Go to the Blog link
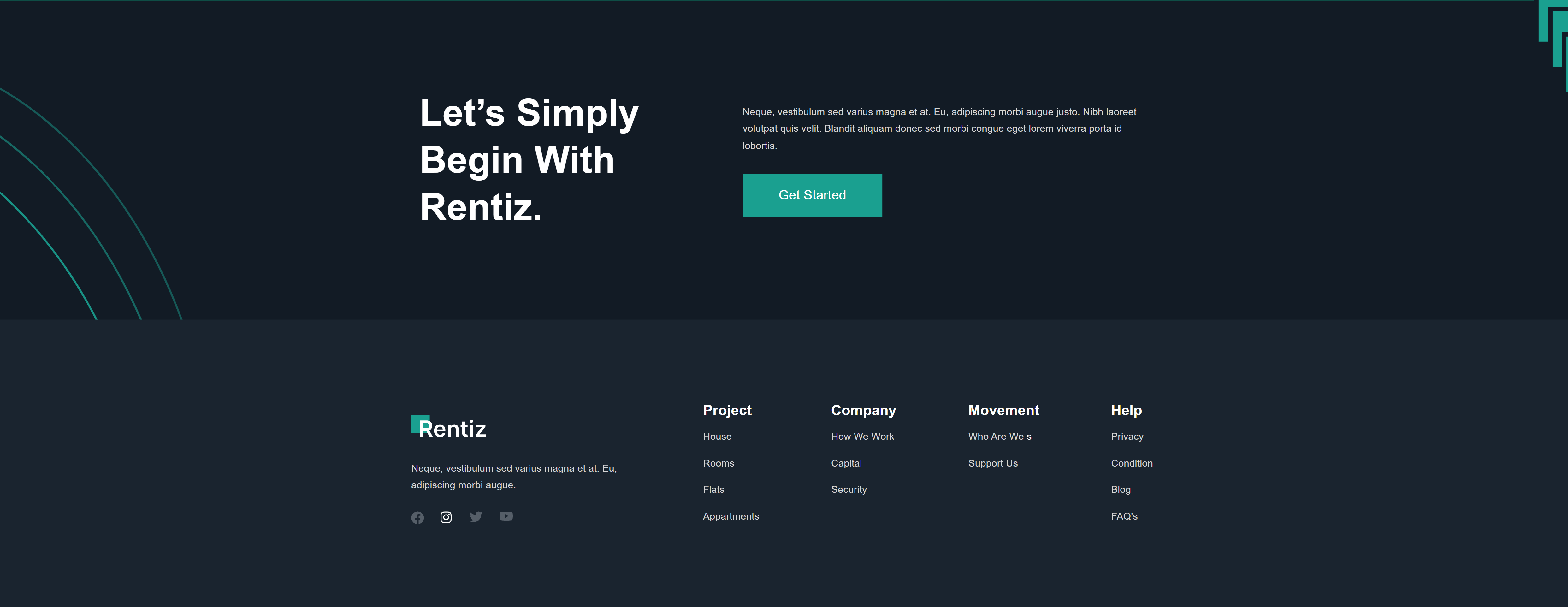This screenshot has width=1568, height=607. click(x=1121, y=490)
